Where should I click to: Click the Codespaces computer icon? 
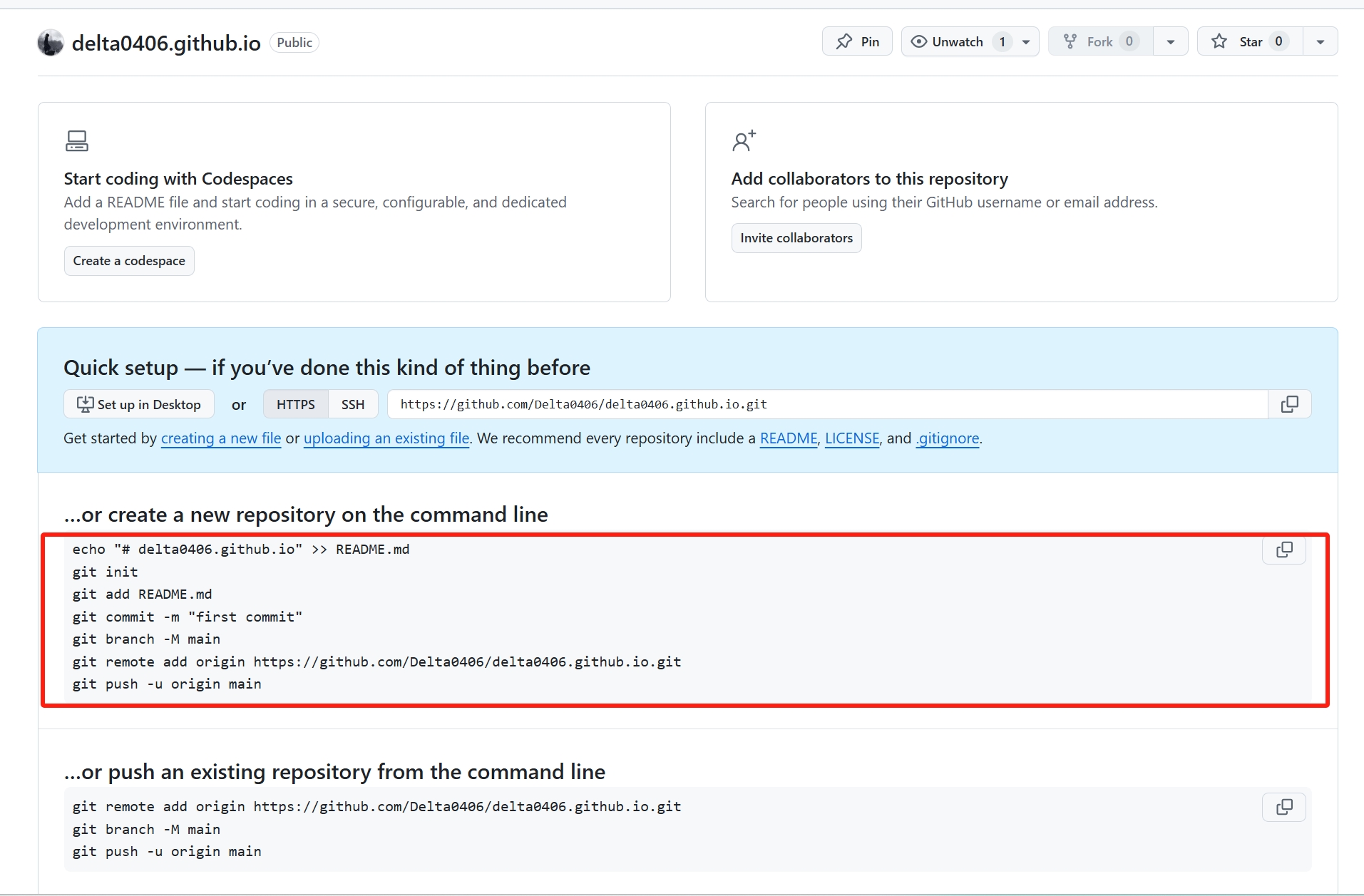pyautogui.click(x=77, y=140)
